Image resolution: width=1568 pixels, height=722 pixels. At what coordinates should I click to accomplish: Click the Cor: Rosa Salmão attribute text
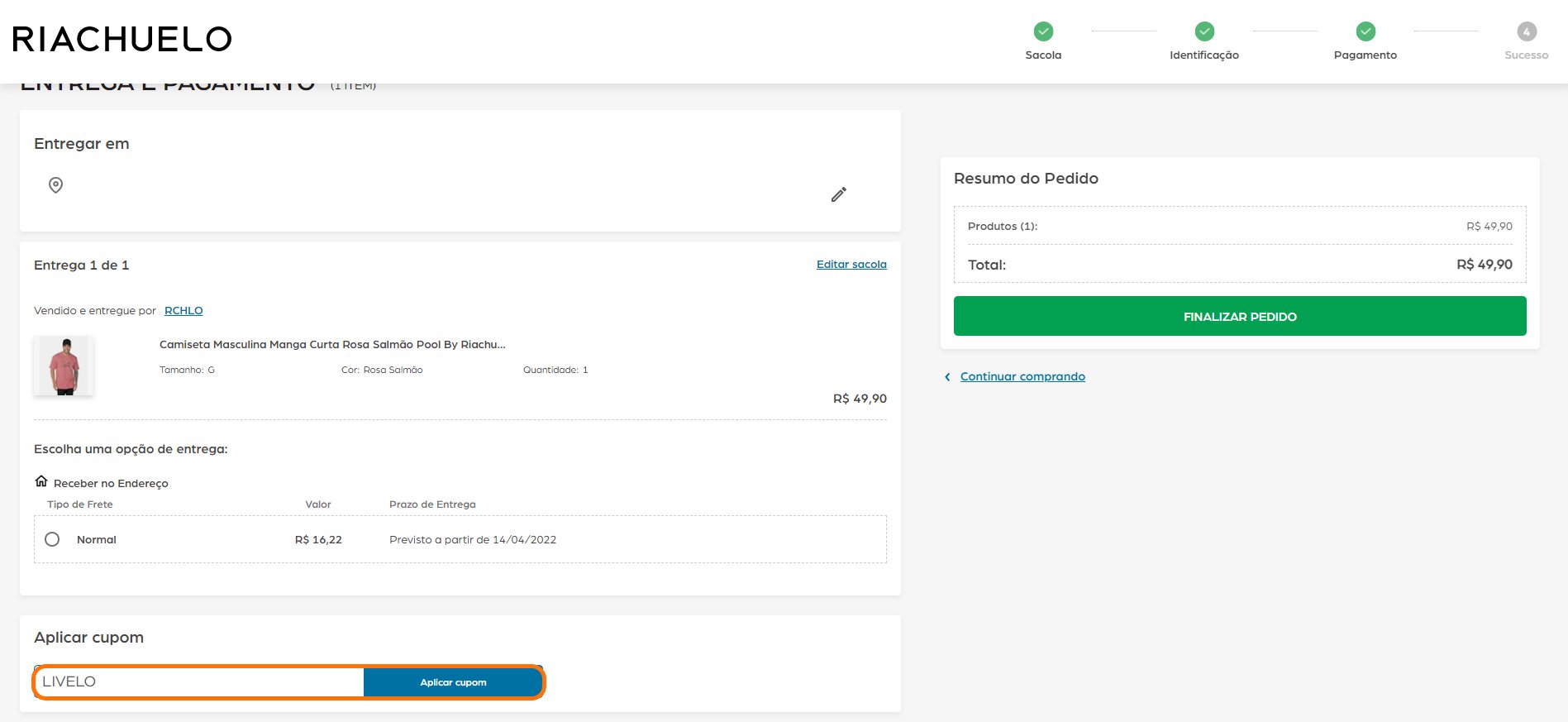click(x=382, y=370)
